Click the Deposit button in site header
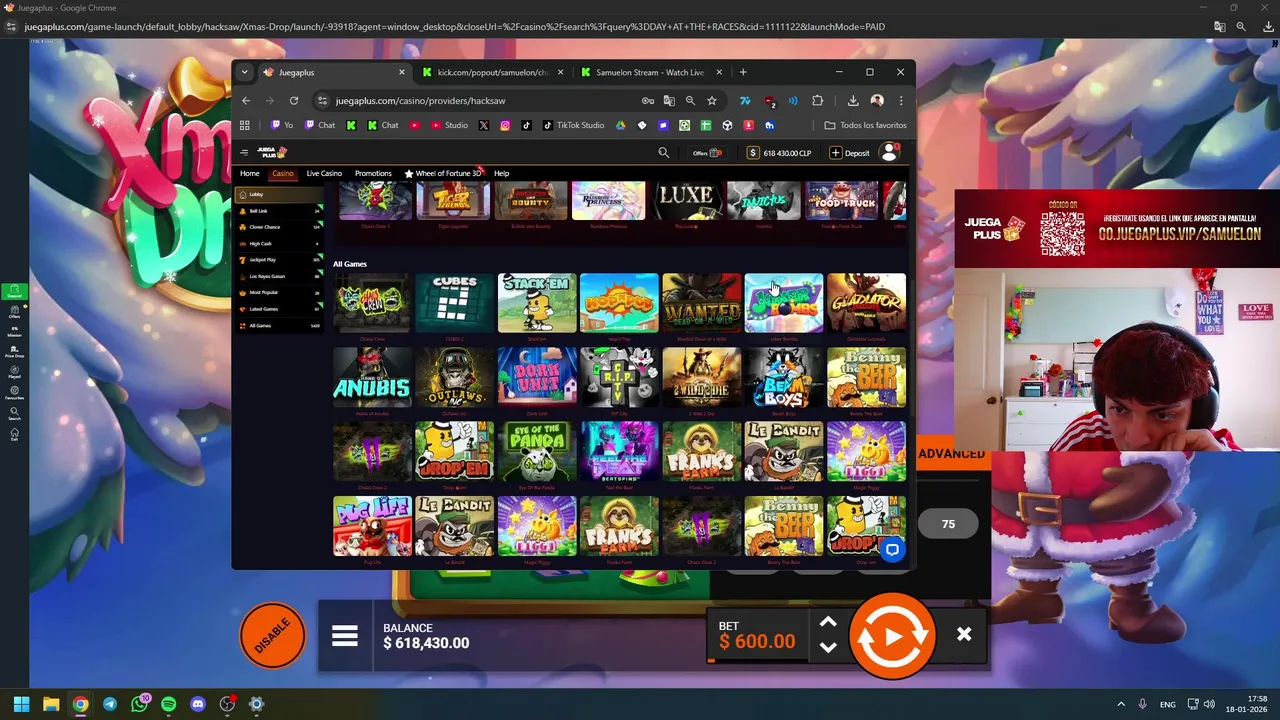The image size is (1280, 720). point(850,153)
